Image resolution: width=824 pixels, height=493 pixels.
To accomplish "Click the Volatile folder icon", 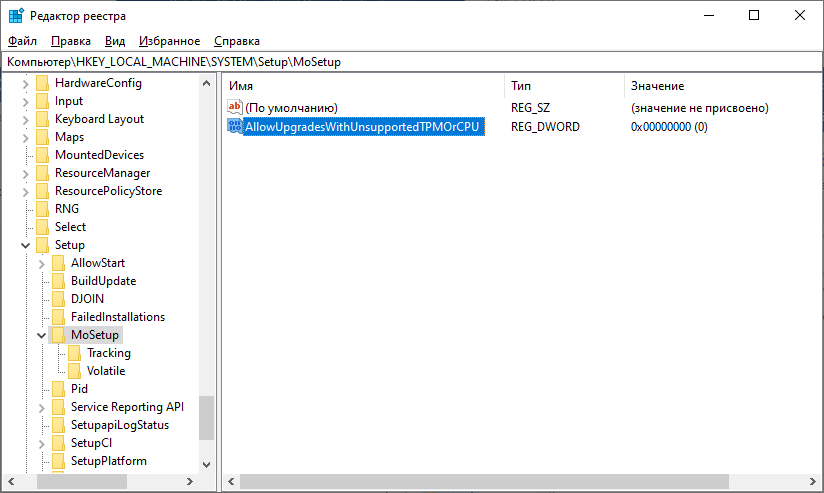I will click(x=74, y=371).
